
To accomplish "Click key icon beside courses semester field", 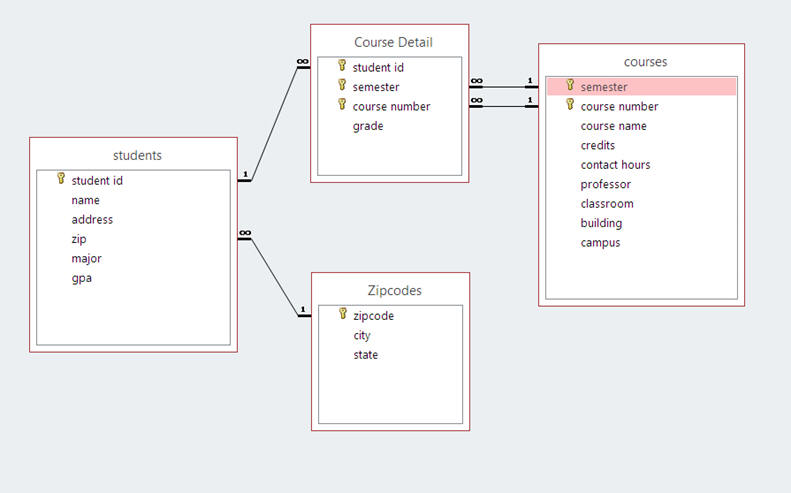I will tap(570, 86).
